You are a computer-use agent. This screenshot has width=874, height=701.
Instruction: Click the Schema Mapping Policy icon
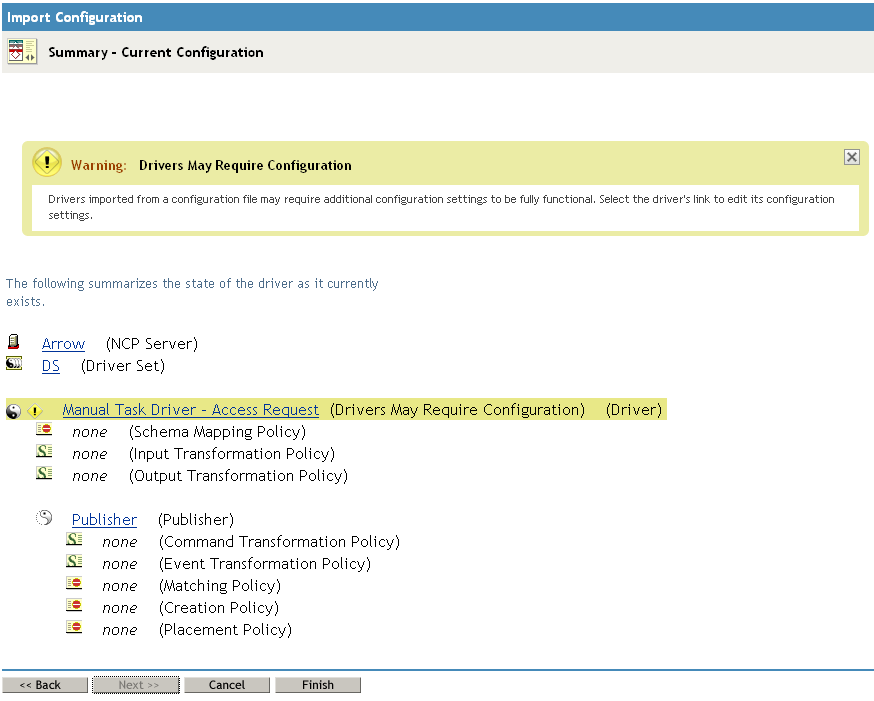coord(45,430)
